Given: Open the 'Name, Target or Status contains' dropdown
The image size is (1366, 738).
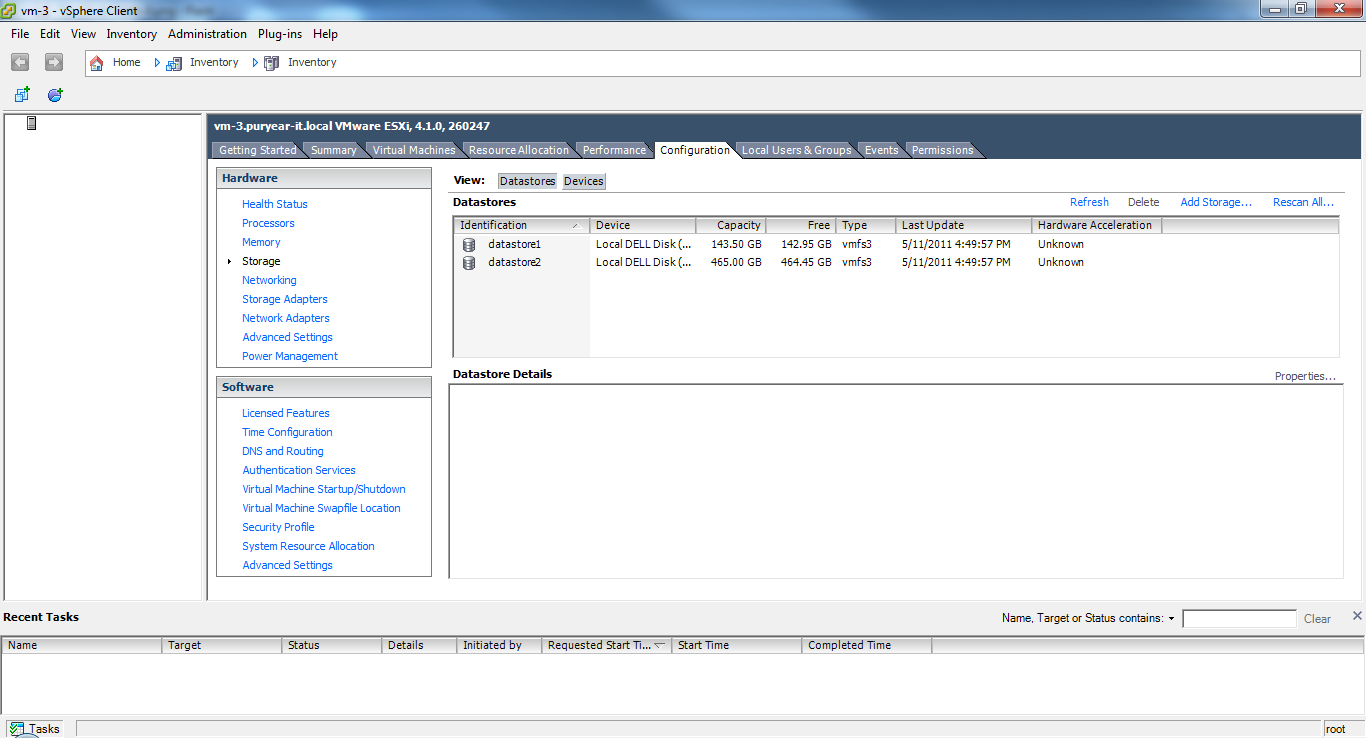Looking at the screenshot, I should [1171, 619].
